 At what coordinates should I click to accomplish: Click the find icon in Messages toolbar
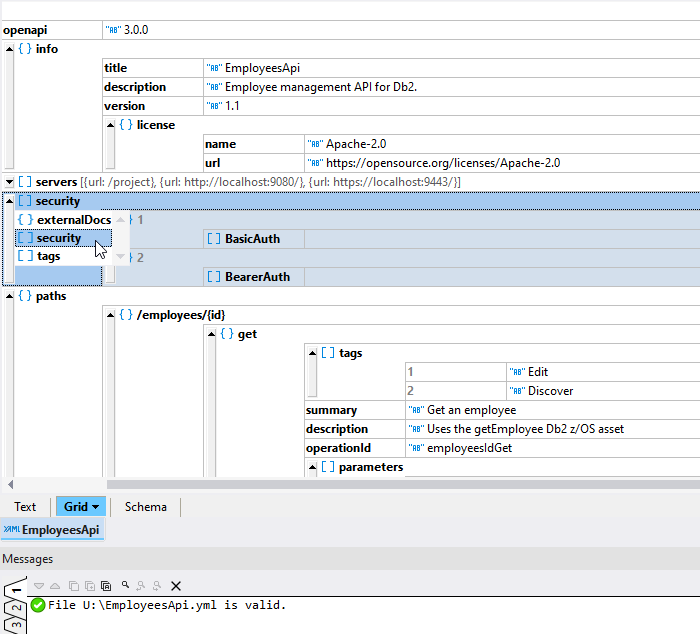(x=125, y=585)
